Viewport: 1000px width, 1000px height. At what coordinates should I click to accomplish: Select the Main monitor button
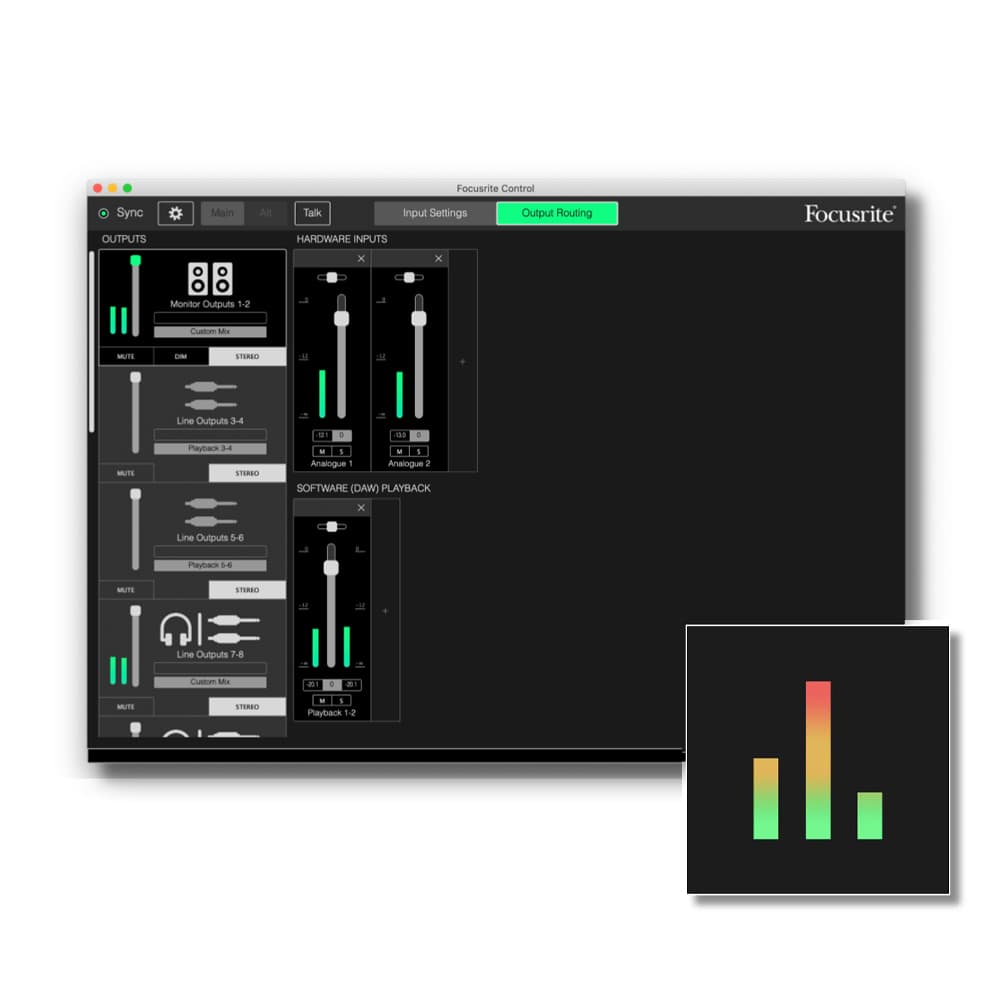[222, 213]
